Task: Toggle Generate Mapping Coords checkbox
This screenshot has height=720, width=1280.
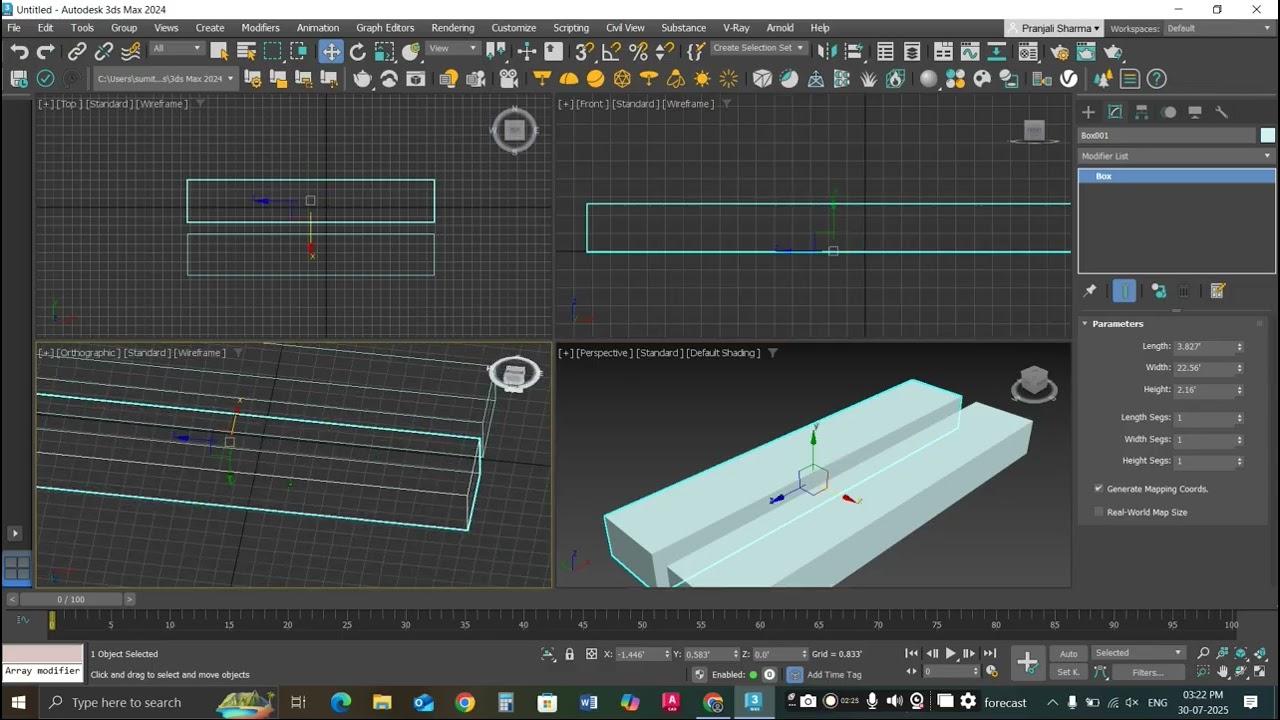Action: tap(1099, 489)
